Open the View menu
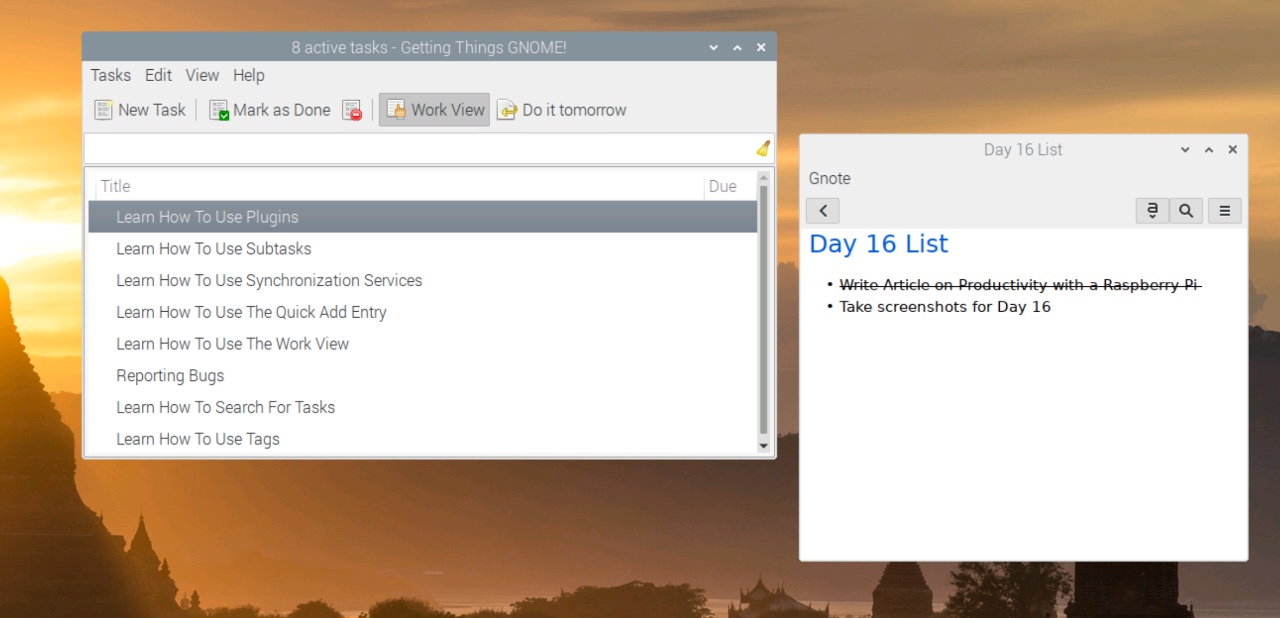 point(202,75)
